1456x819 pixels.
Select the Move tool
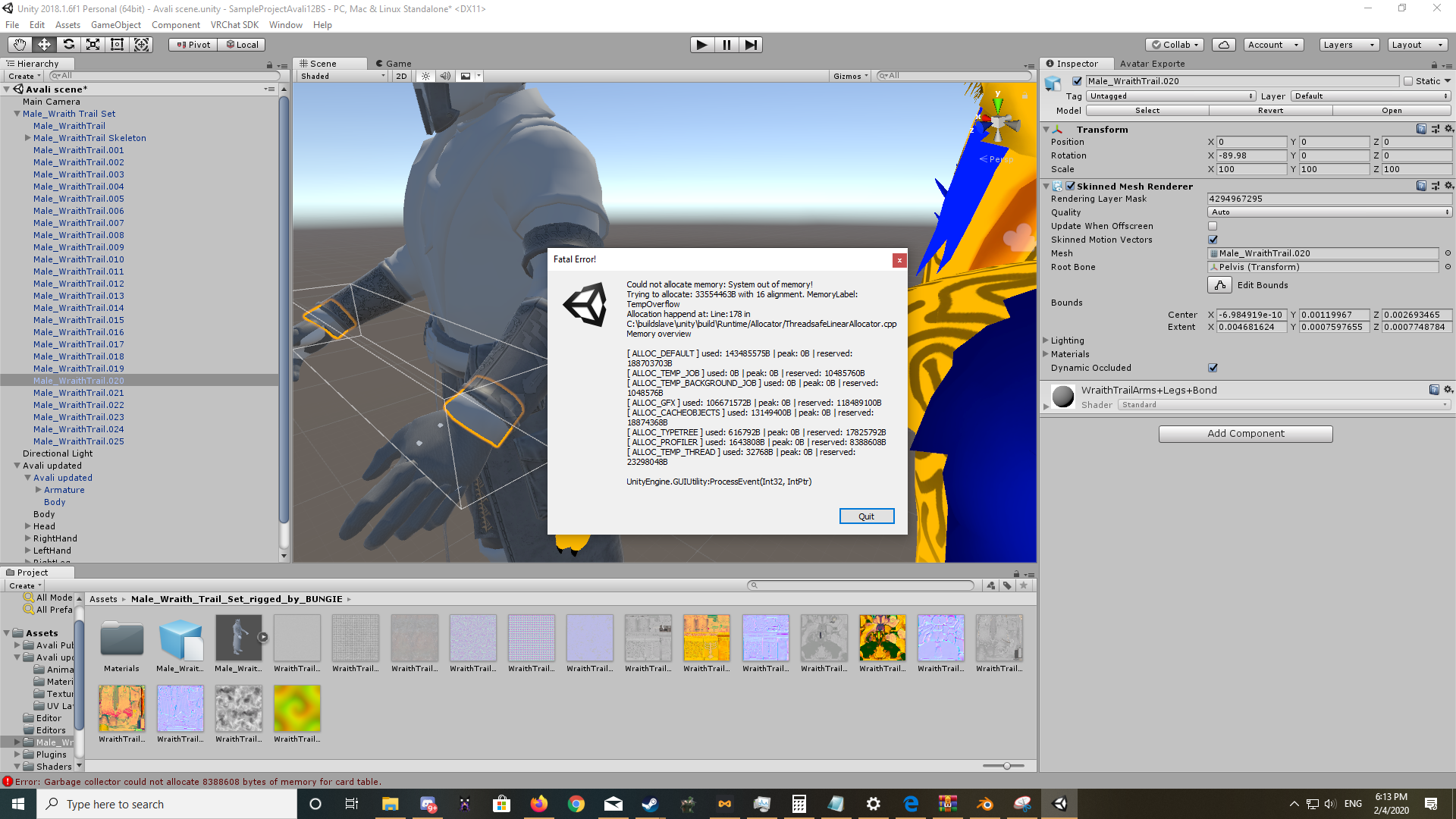pyautogui.click(x=44, y=45)
